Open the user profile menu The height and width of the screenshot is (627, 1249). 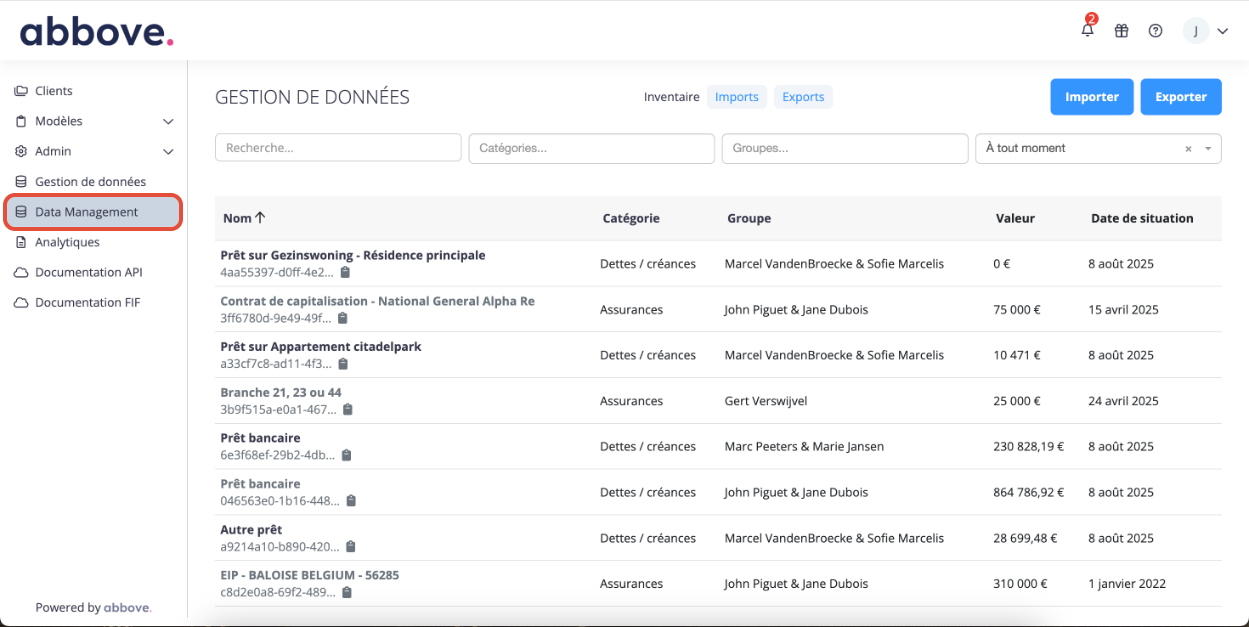[1205, 31]
